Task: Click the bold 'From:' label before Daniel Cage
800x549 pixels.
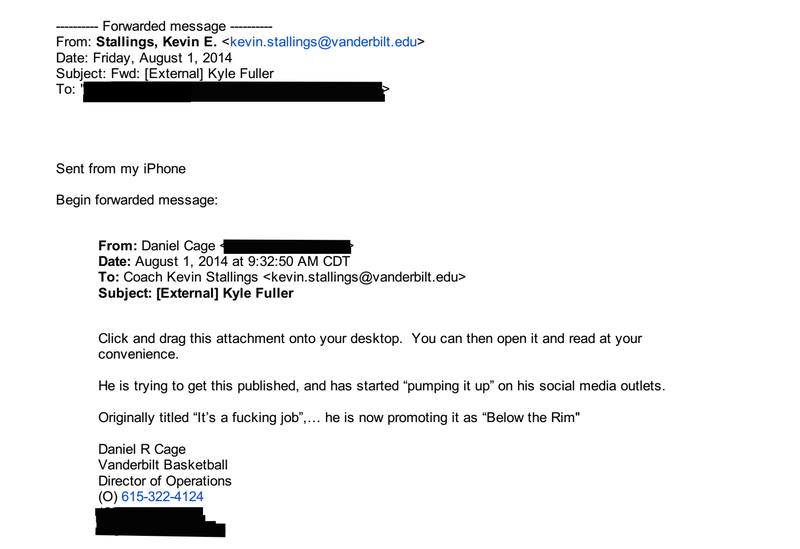Action: pyautogui.click(x=117, y=246)
